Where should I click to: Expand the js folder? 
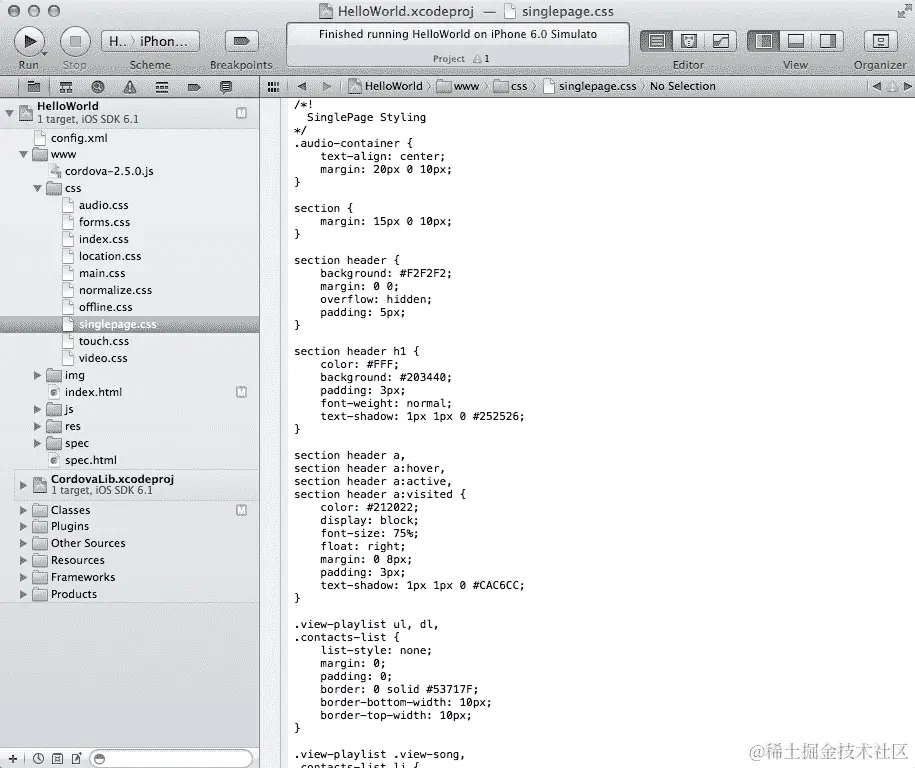(x=37, y=409)
